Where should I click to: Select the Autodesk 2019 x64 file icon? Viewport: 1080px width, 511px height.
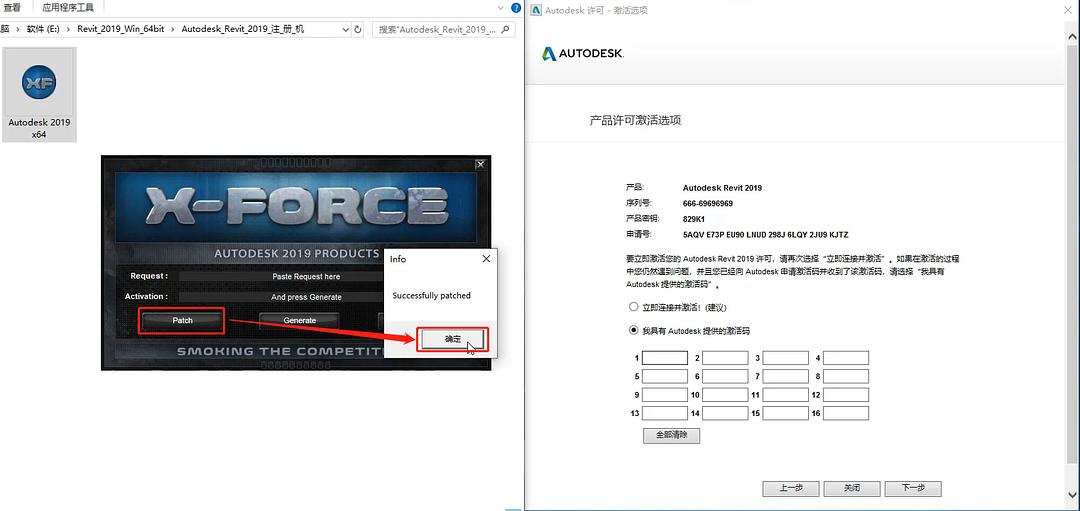pyautogui.click(x=39, y=94)
